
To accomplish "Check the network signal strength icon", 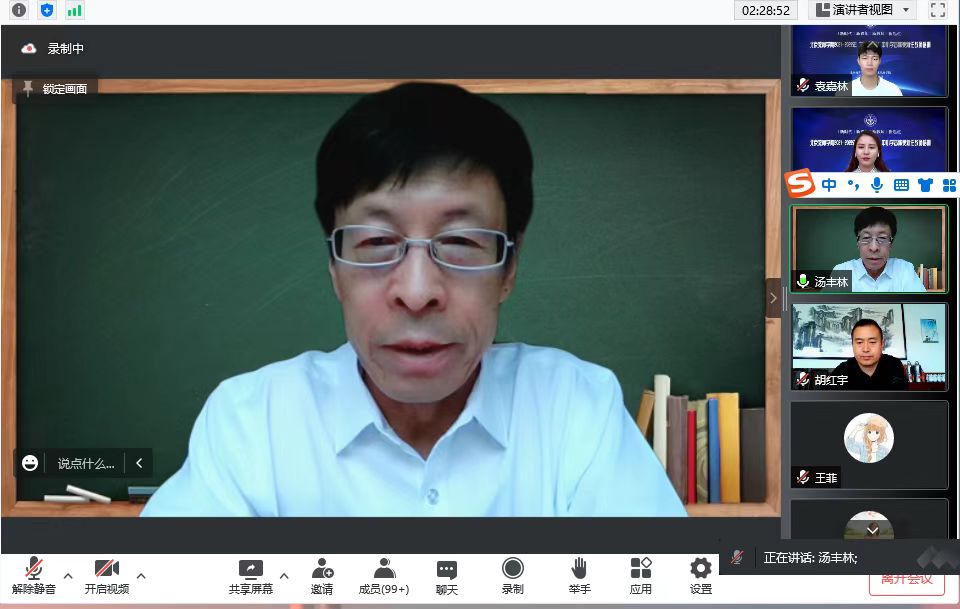I will pyautogui.click(x=75, y=10).
